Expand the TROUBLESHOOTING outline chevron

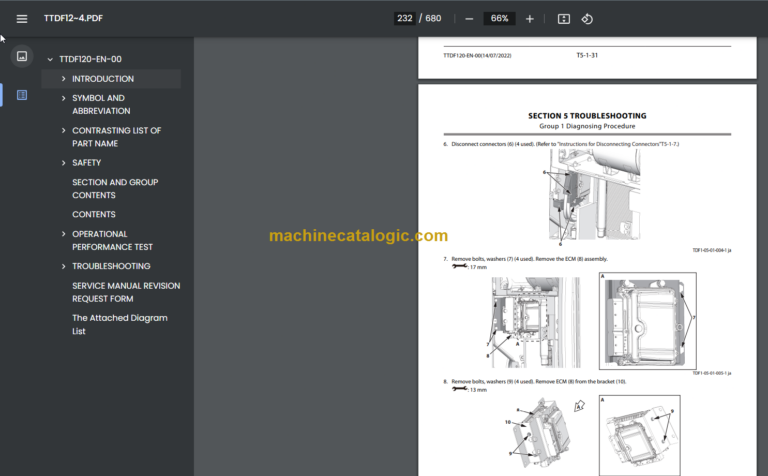(x=64, y=267)
